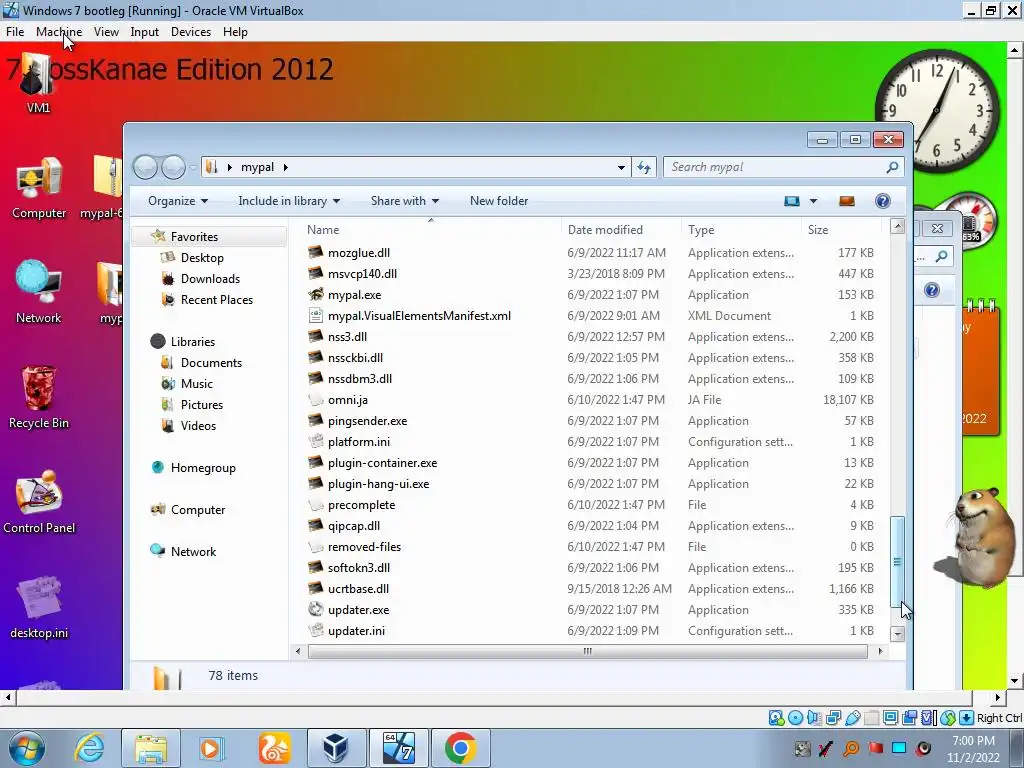
Task: Click the Explorer back button
Action: pyautogui.click(x=145, y=167)
